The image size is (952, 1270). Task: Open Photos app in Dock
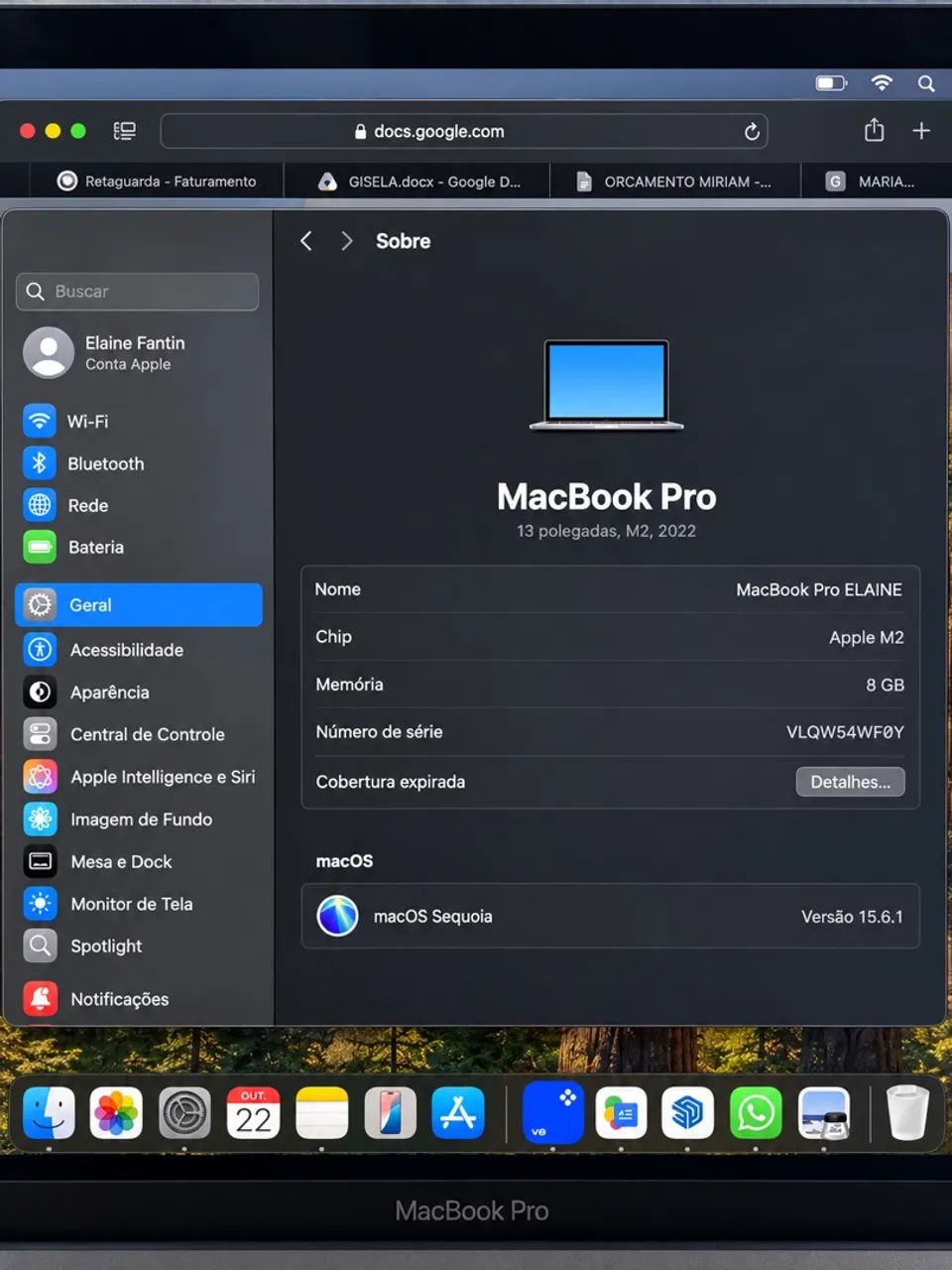tap(116, 1112)
